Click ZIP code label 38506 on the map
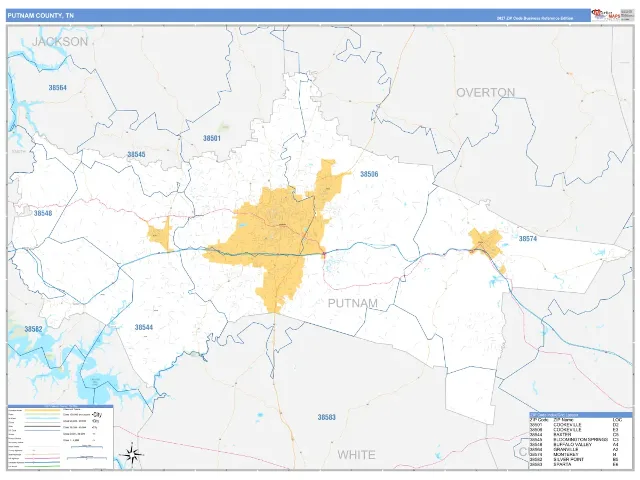This screenshot has height=480, width=640. [x=369, y=174]
